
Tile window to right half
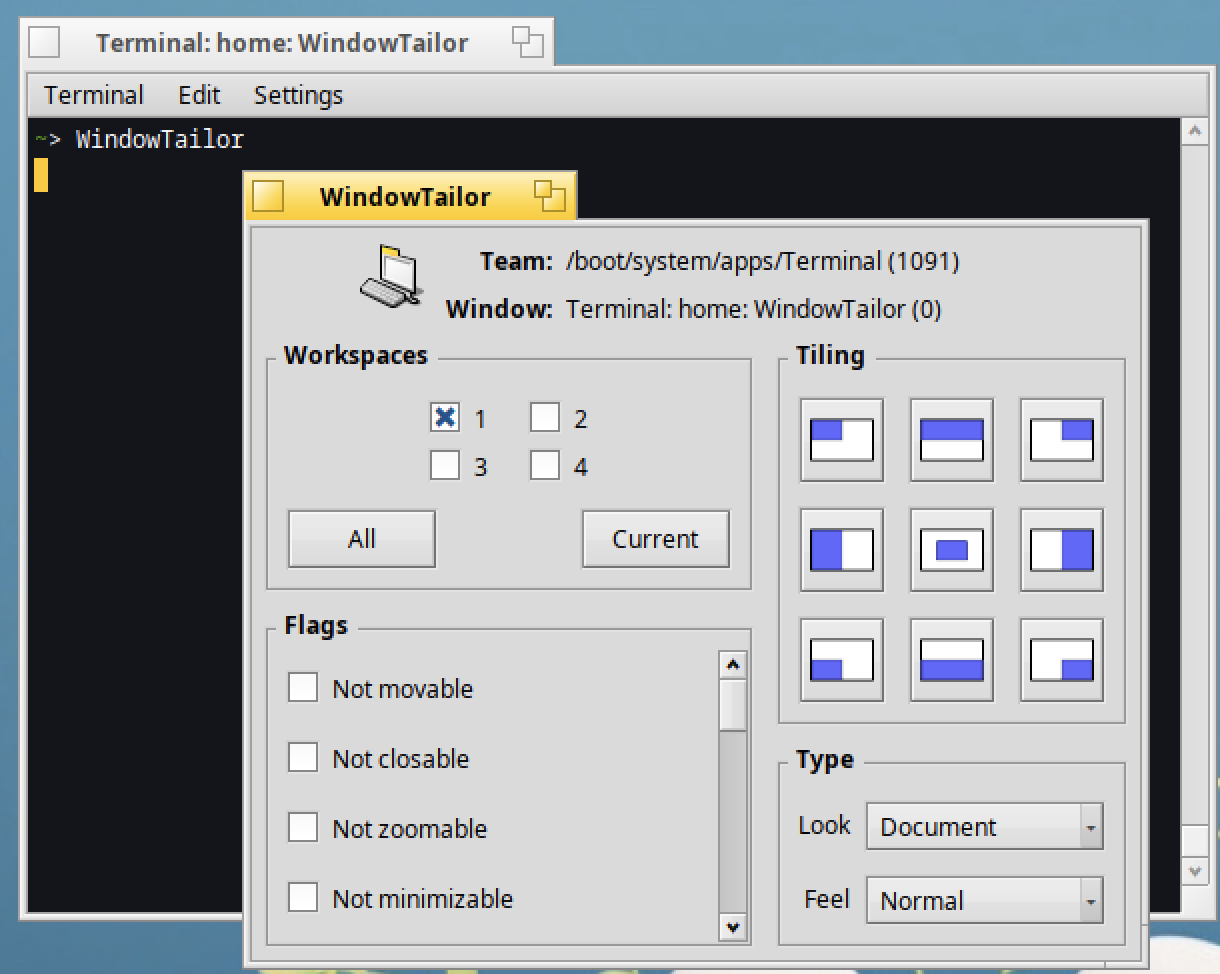pyautogui.click(x=1061, y=550)
